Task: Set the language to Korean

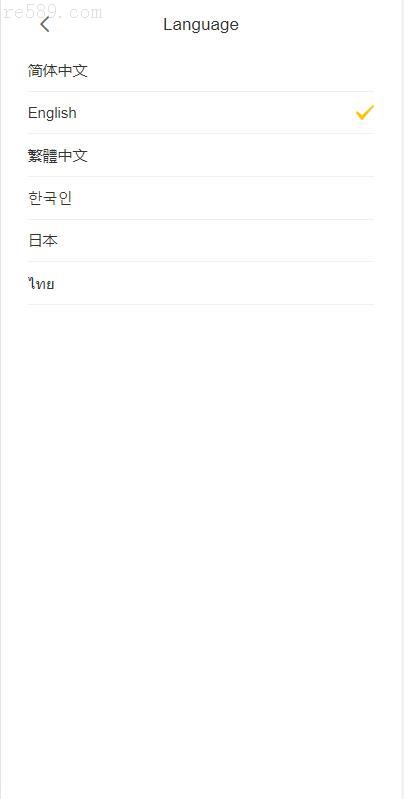Action: pos(201,198)
